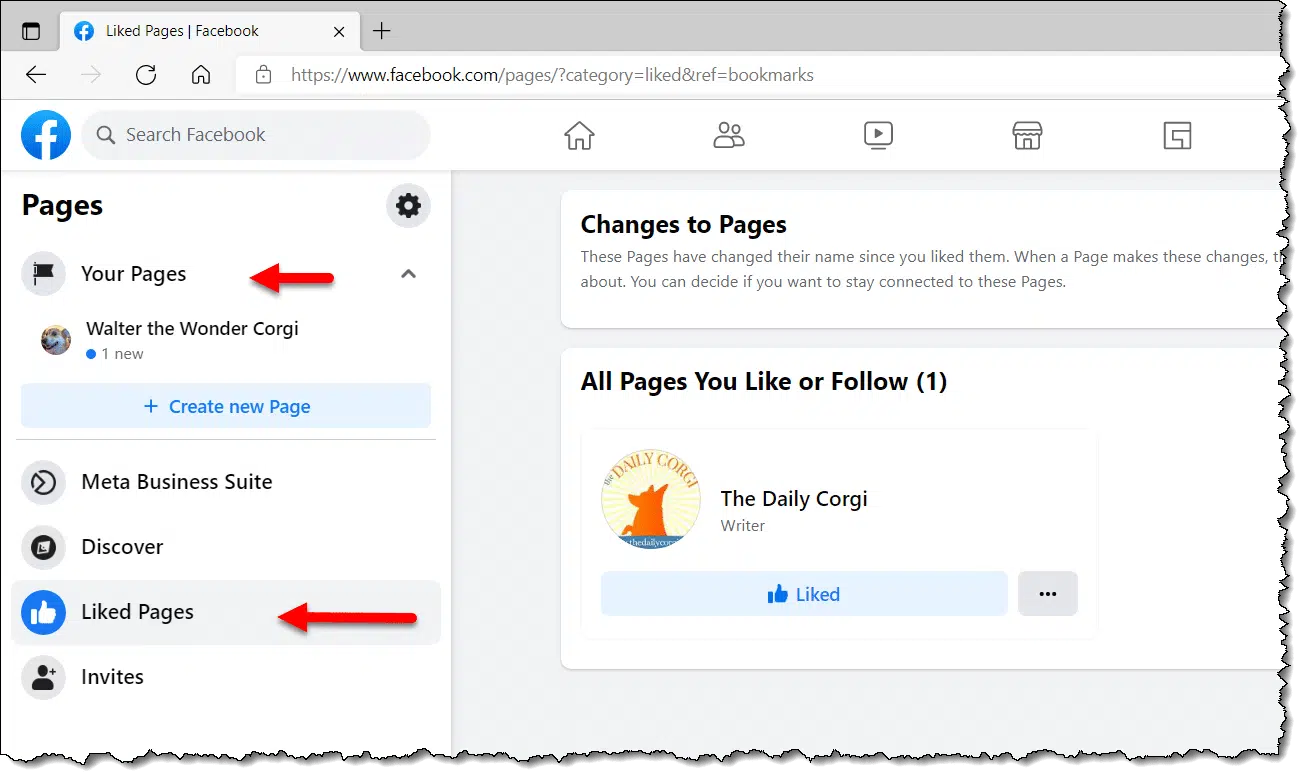Click the Liked button for The Daily Corgi
Viewport: 1309px width, 780px height.
tap(804, 594)
